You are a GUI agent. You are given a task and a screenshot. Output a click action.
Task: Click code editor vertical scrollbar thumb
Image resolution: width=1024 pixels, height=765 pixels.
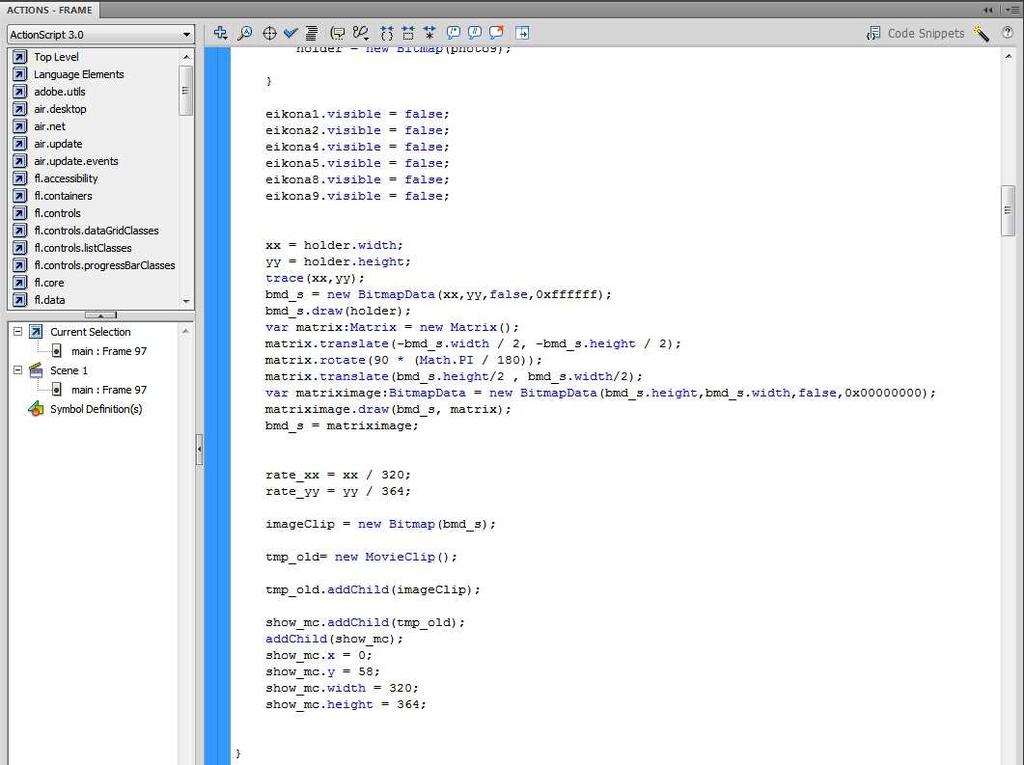pyautogui.click(x=1008, y=210)
